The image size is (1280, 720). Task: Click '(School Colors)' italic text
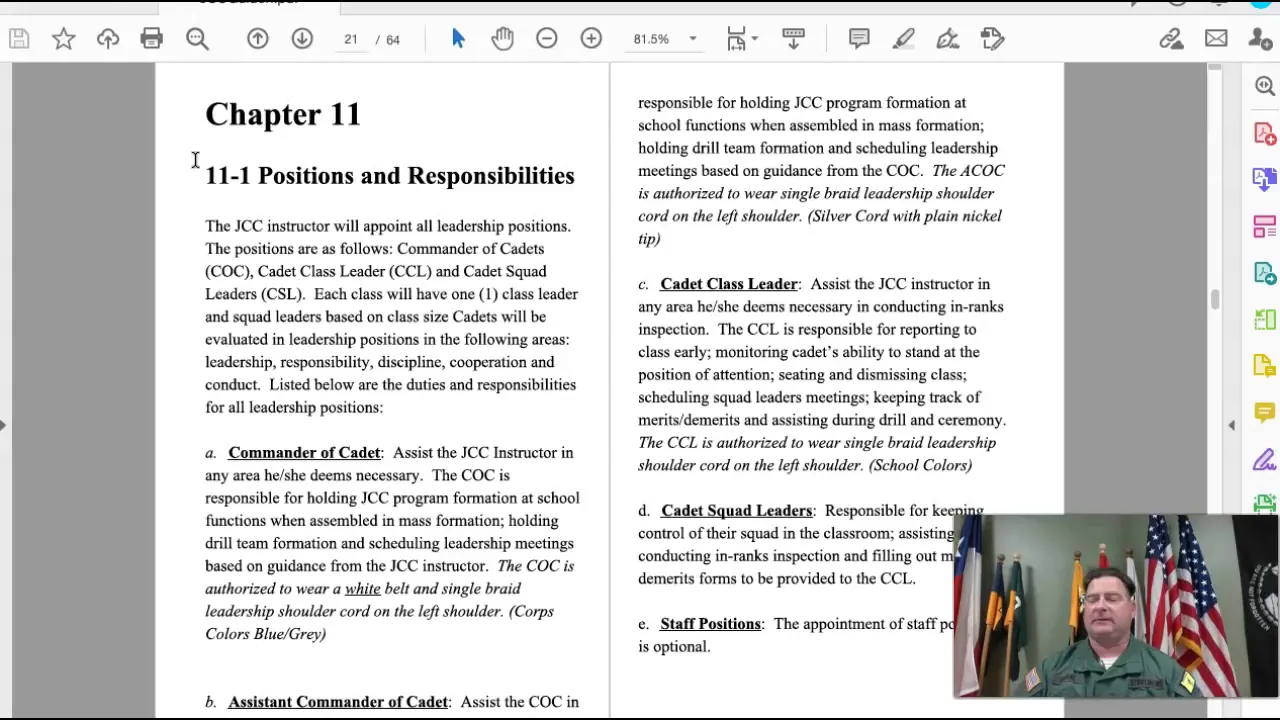[x=920, y=465]
